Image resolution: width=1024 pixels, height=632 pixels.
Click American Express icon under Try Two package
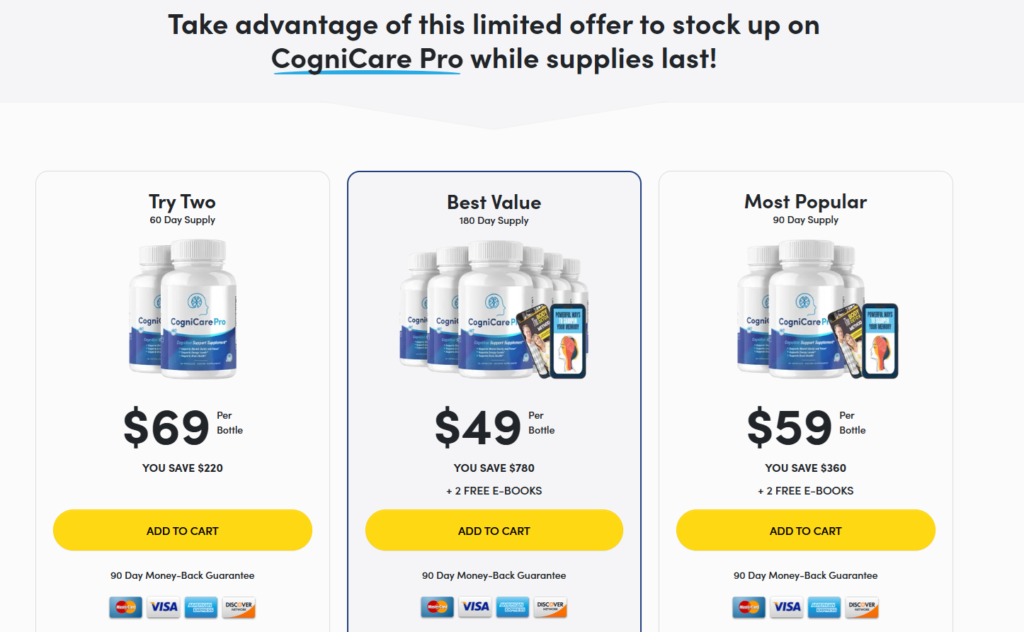[201, 607]
